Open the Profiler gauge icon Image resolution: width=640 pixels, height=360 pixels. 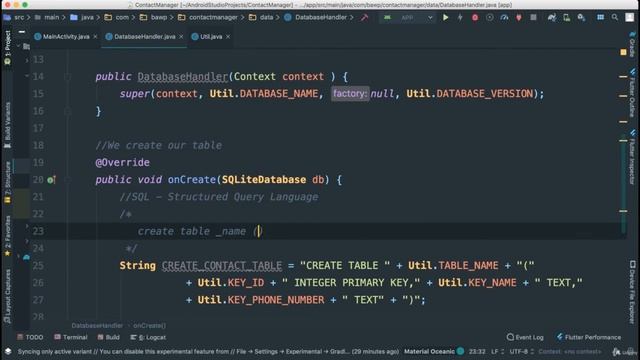click(x=504, y=18)
